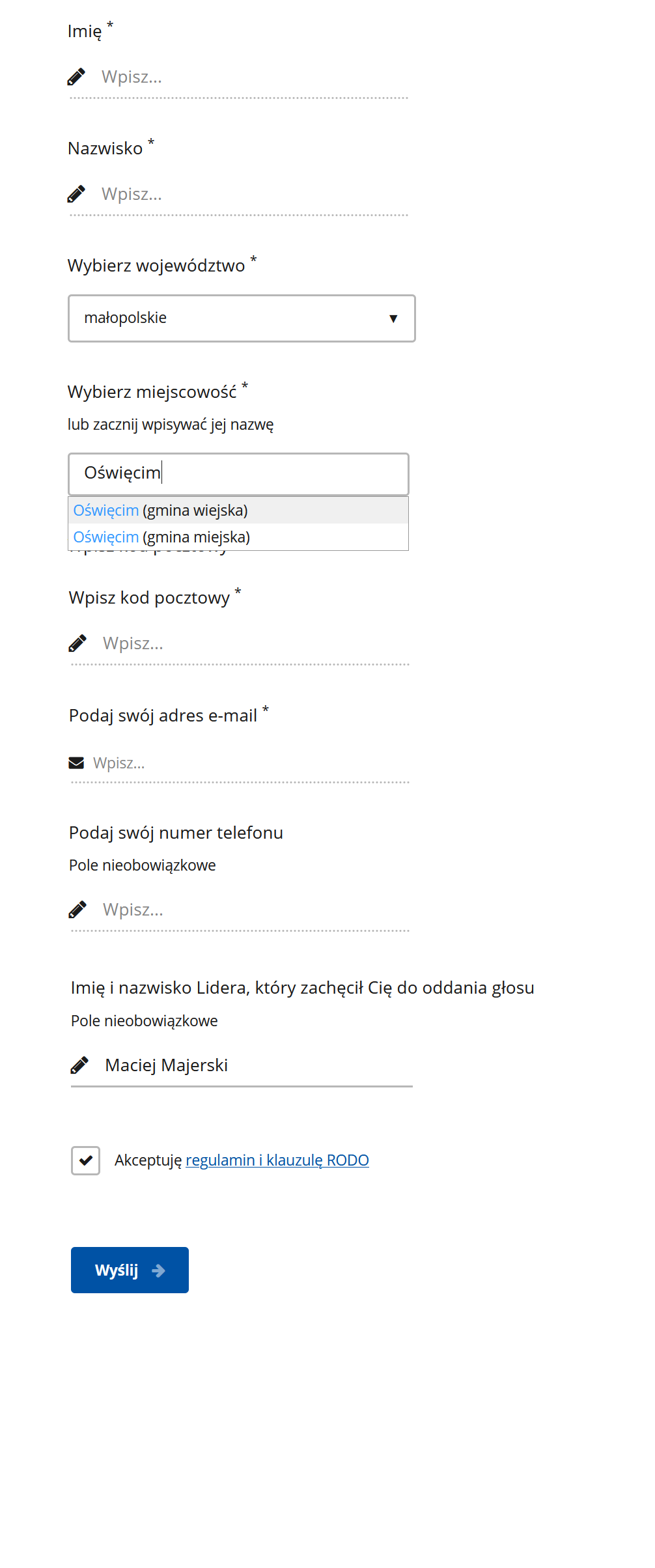Viewport: 655px width, 1568px height.
Task: Click the pencil icon in the phone number field
Action: 77,910
